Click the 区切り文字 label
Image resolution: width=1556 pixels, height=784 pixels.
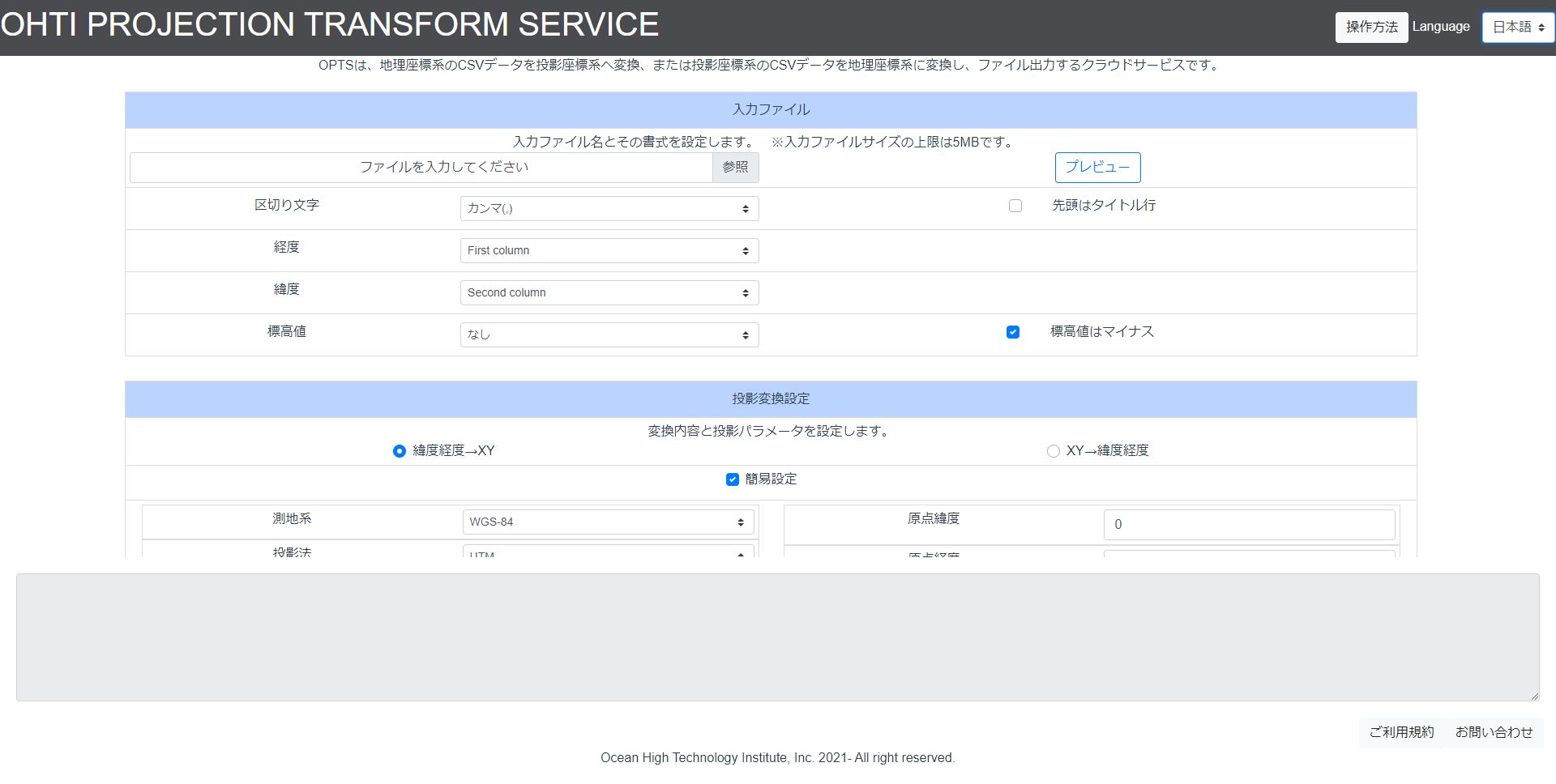click(x=287, y=205)
